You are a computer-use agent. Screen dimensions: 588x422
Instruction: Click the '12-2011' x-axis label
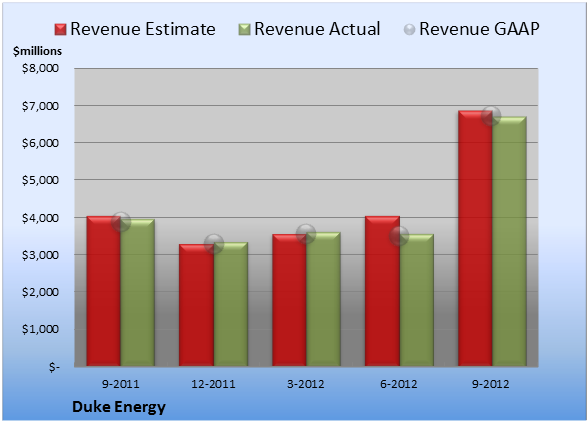pyautogui.click(x=213, y=384)
